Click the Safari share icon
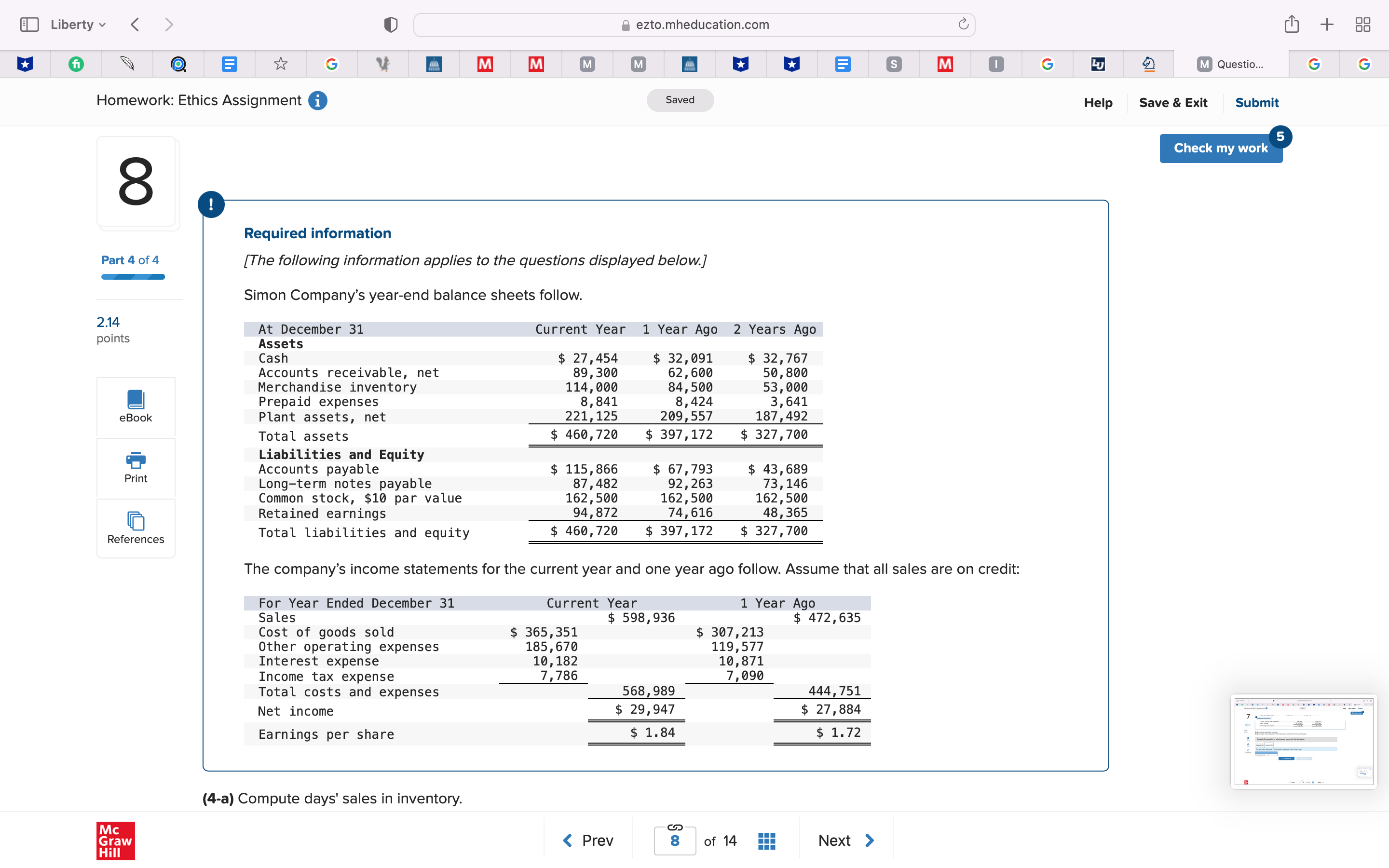Image resolution: width=1389 pixels, height=868 pixels. click(x=1292, y=24)
